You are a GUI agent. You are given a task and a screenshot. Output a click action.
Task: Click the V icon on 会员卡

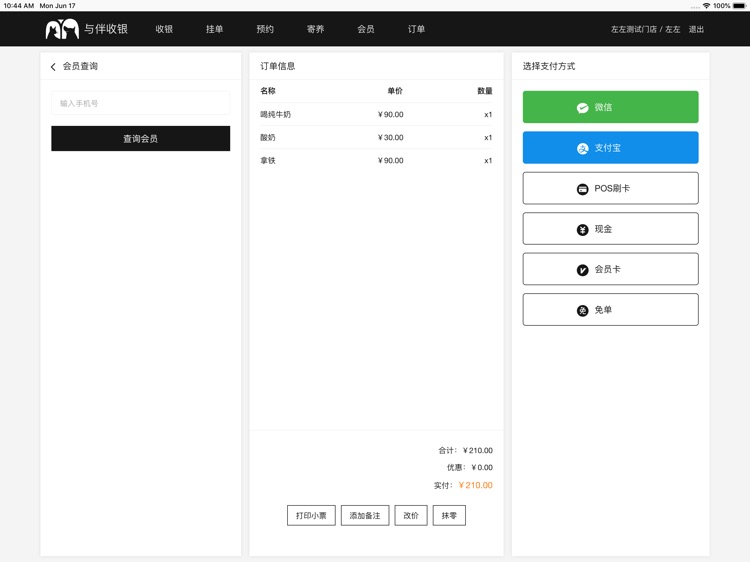click(x=582, y=270)
